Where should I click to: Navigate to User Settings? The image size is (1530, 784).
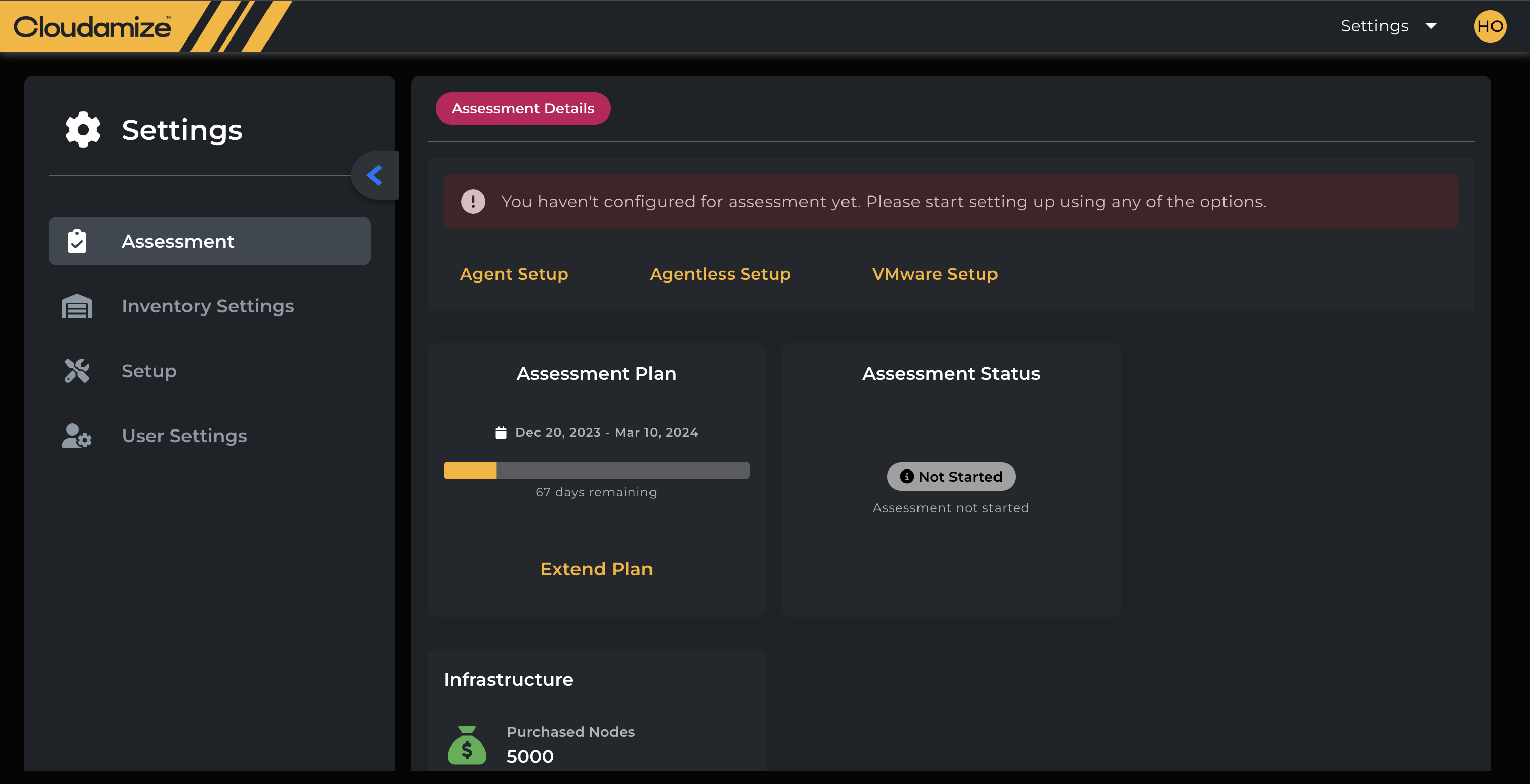[x=184, y=436]
